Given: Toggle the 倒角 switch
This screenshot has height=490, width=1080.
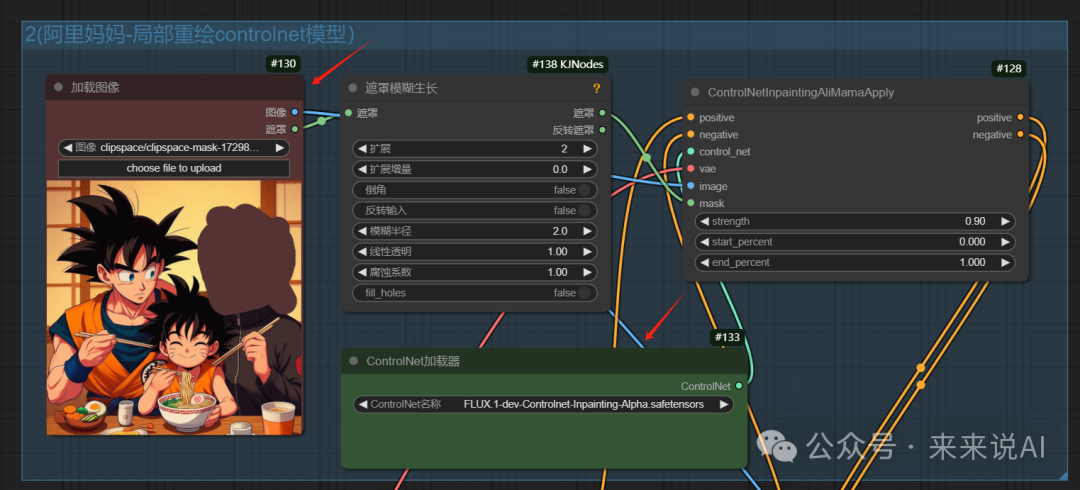Looking at the screenshot, I should point(584,190).
